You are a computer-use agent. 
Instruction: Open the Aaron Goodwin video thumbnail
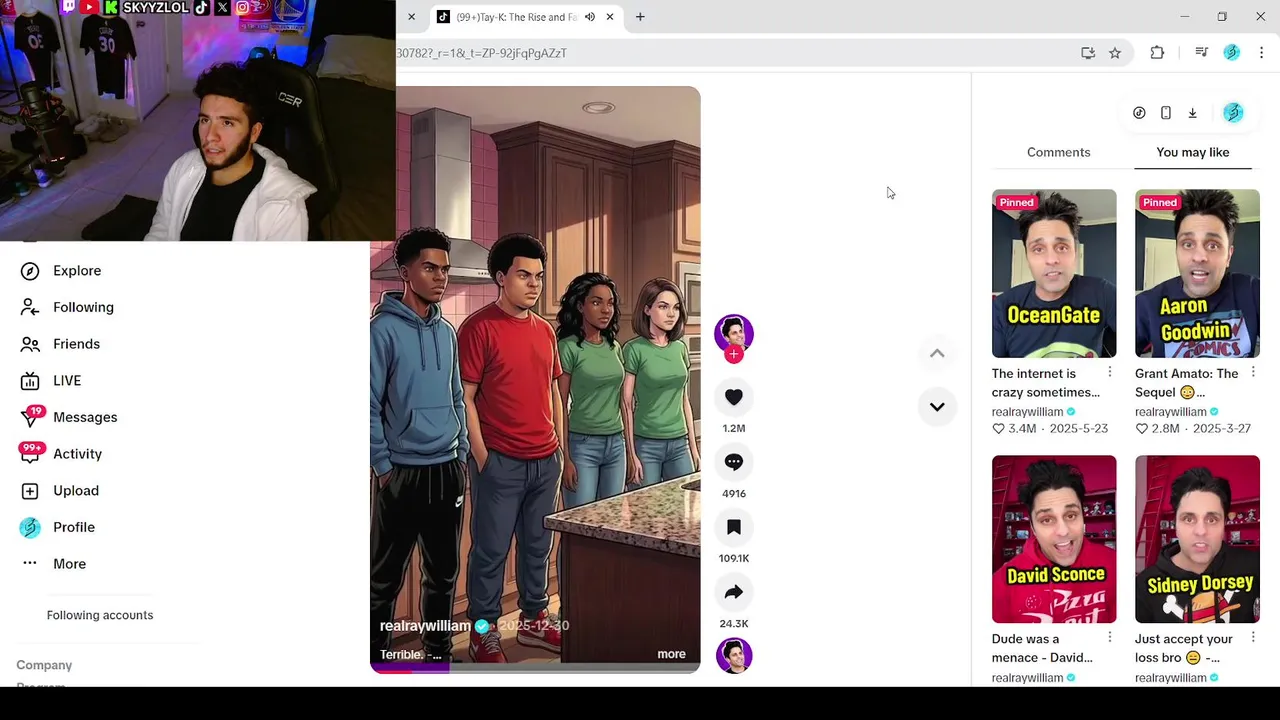1197,273
